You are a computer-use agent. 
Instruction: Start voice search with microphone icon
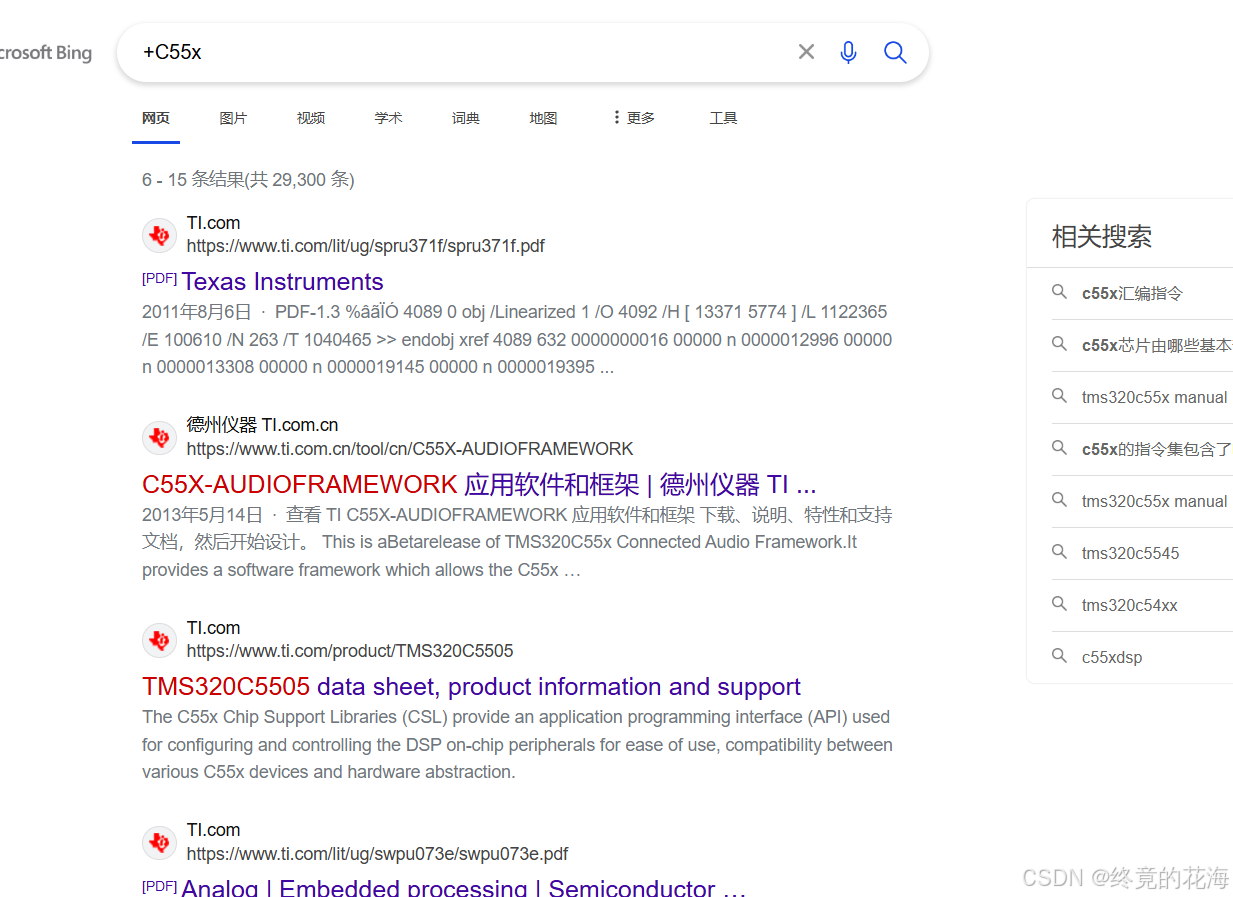pyautogui.click(x=848, y=52)
